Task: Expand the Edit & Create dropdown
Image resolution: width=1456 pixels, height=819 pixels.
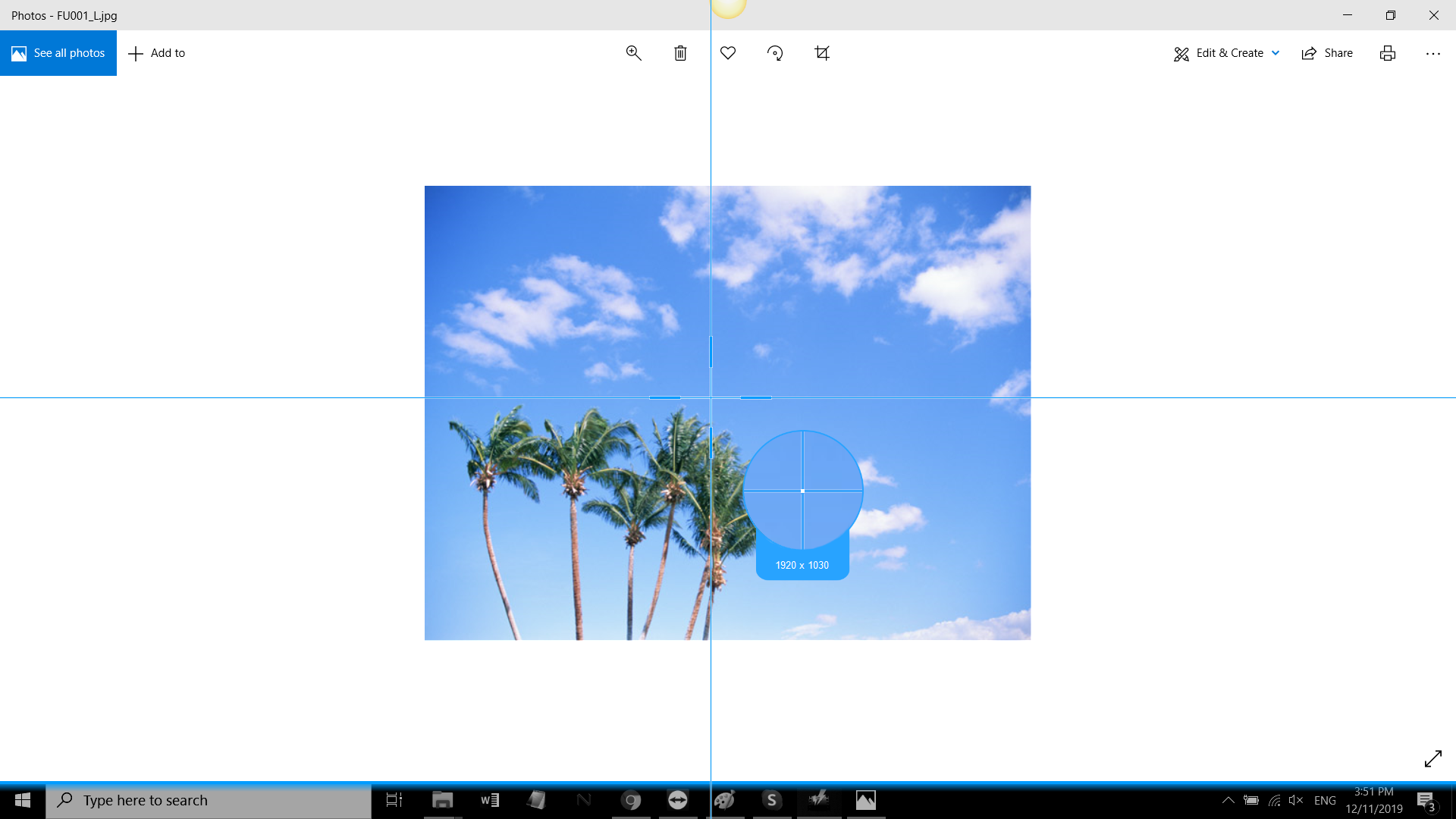Action: pos(1276,53)
